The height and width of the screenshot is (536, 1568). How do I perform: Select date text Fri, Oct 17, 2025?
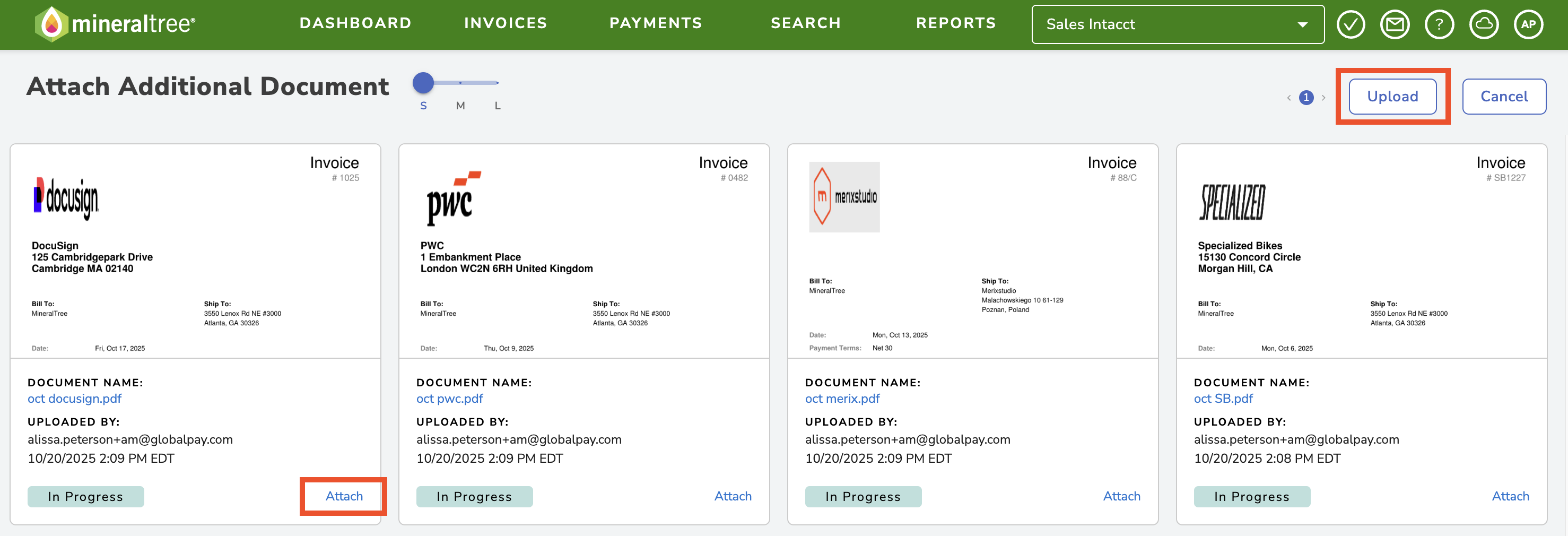(x=120, y=348)
